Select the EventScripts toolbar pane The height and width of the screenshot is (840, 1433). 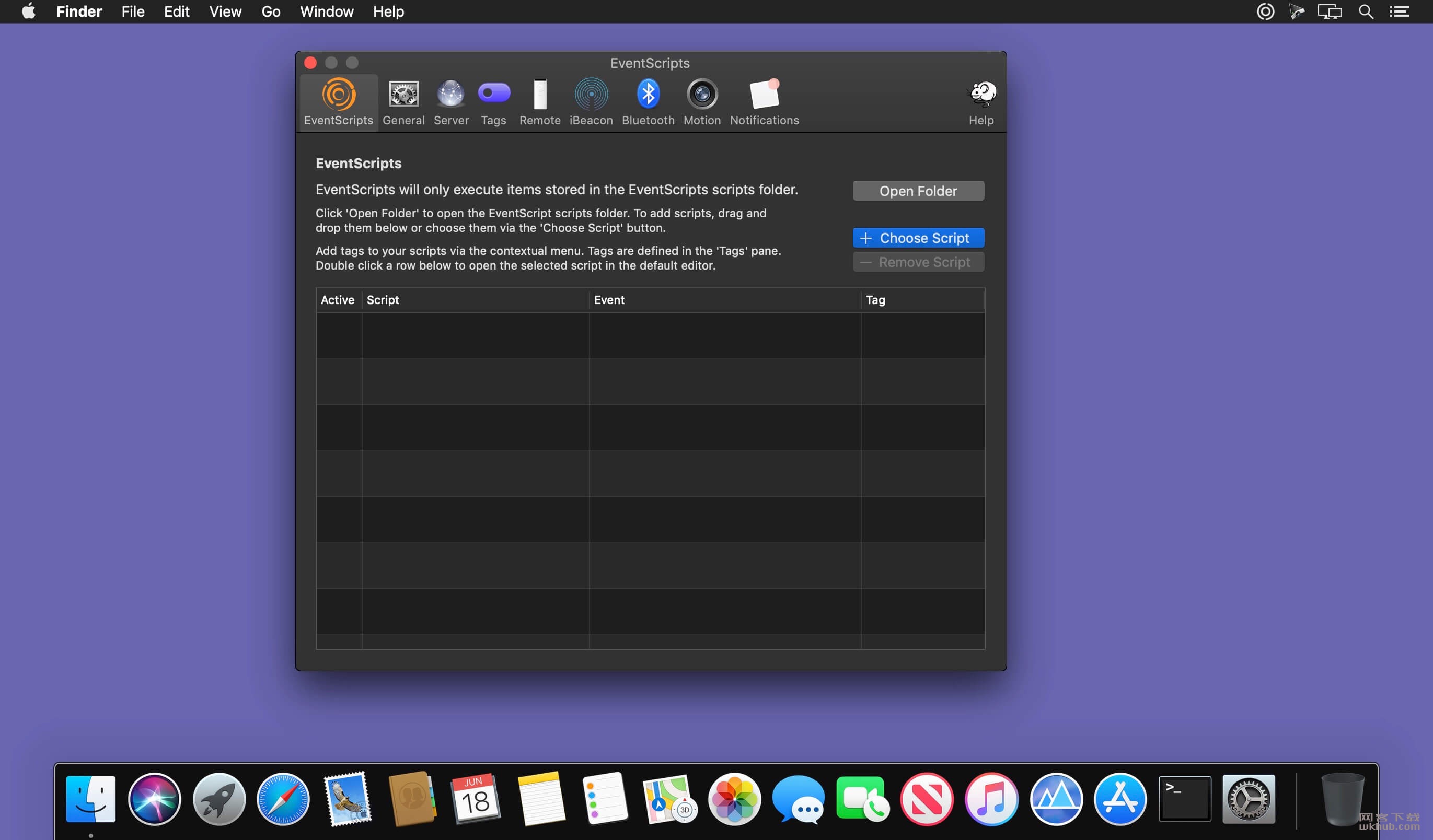(338, 102)
